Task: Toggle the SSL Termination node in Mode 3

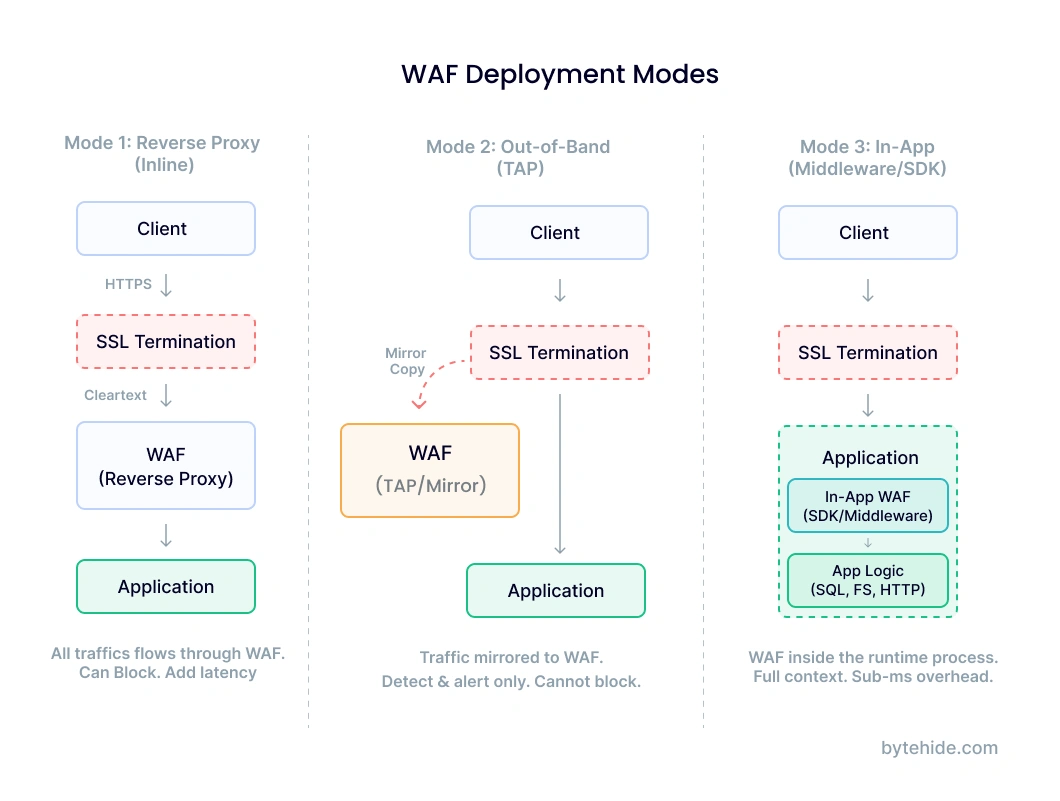Action: pos(867,352)
